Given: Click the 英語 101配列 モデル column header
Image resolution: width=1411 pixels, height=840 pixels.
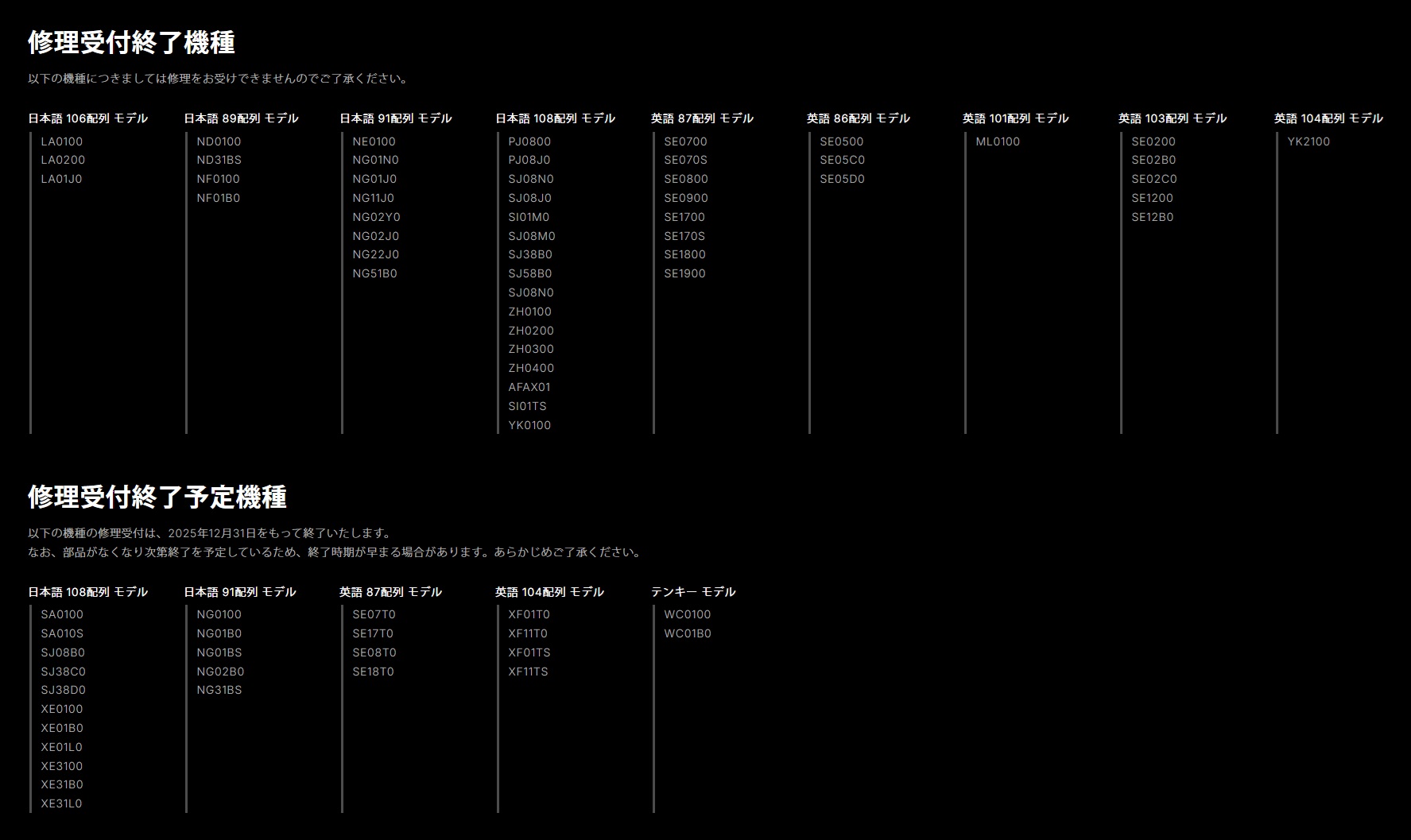Looking at the screenshot, I should point(1015,118).
